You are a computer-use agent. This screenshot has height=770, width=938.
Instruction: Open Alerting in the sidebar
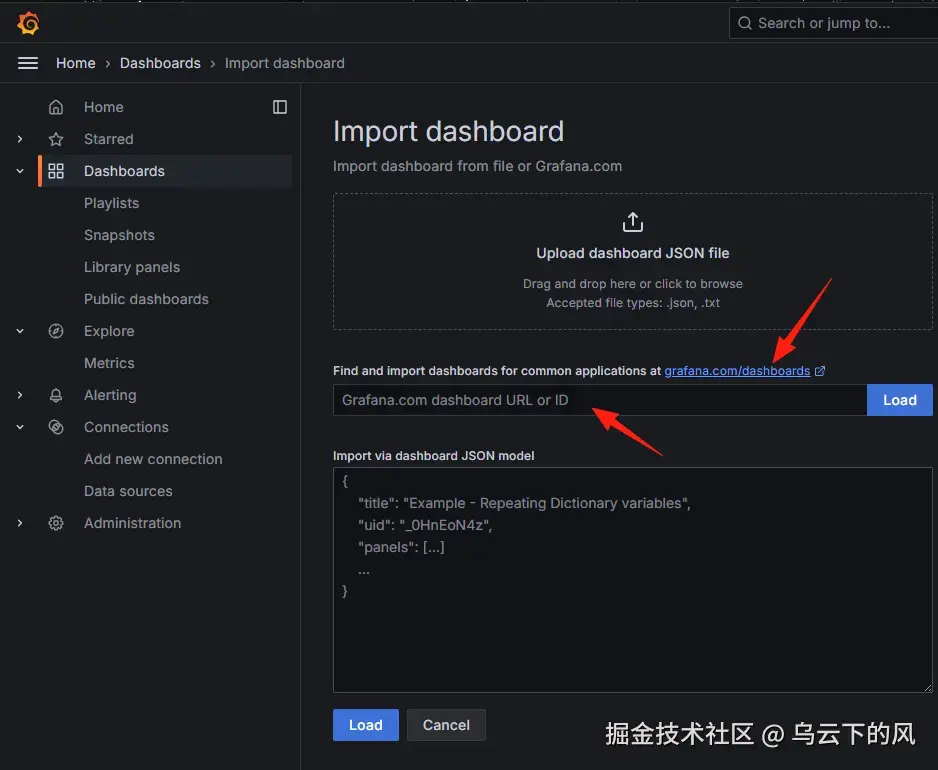pos(110,395)
